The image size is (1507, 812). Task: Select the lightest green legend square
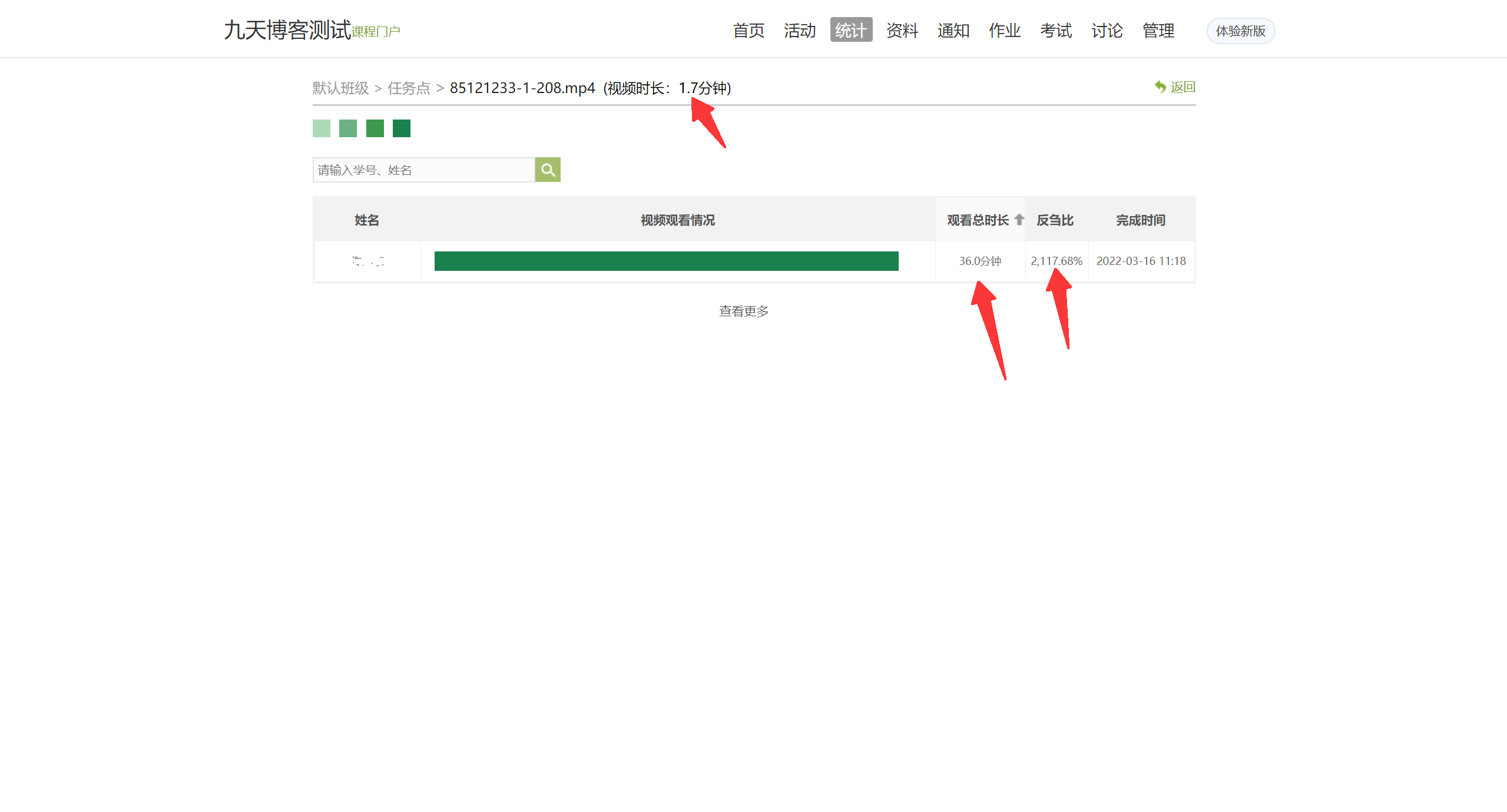point(321,128)
